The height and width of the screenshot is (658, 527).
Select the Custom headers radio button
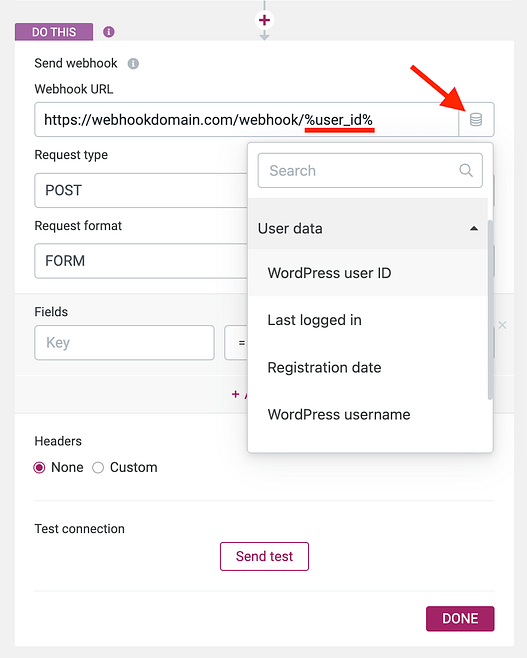click(x=98, y=467)
